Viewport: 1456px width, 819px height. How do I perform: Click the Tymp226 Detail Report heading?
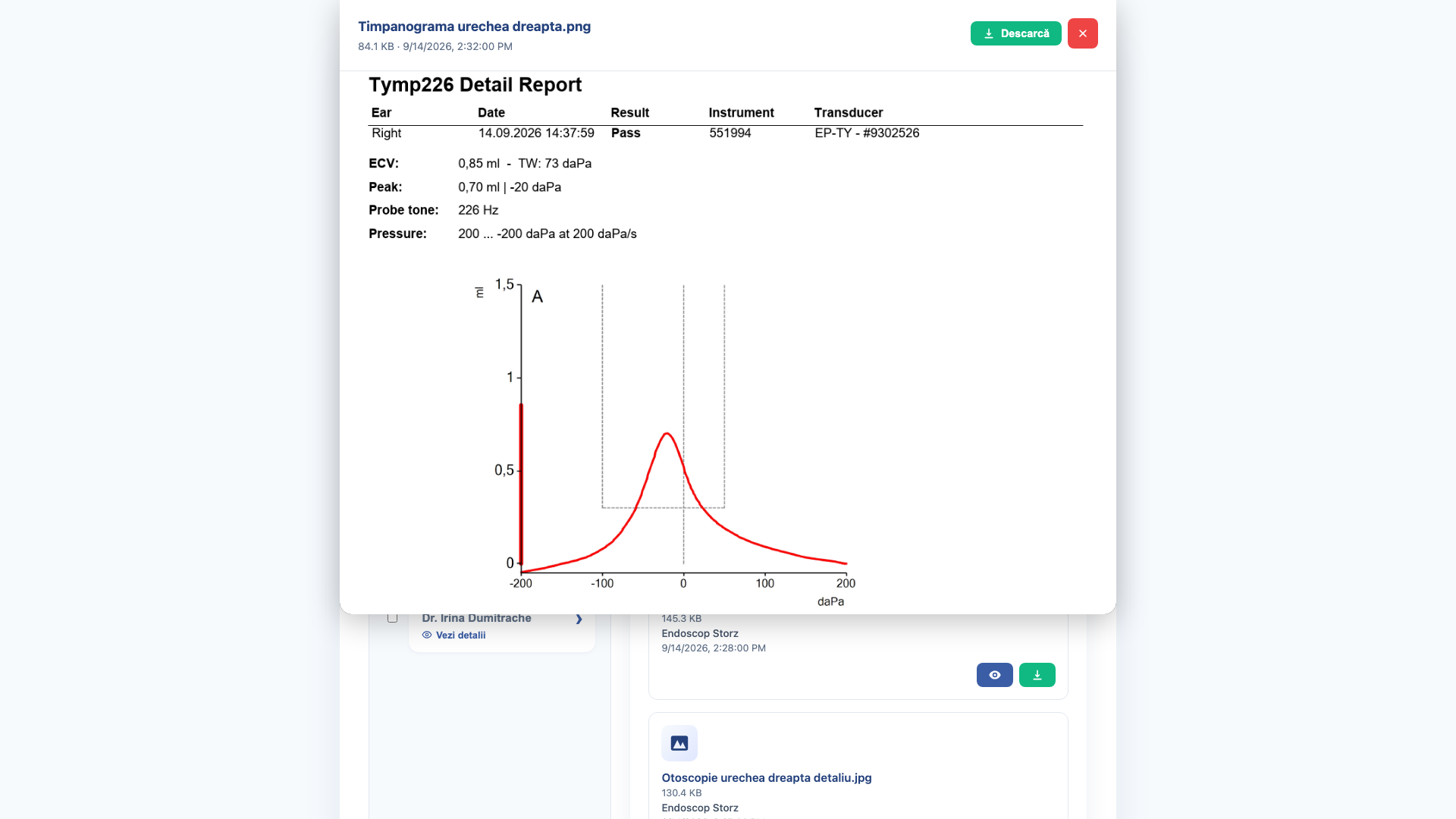tap(475, 85)
